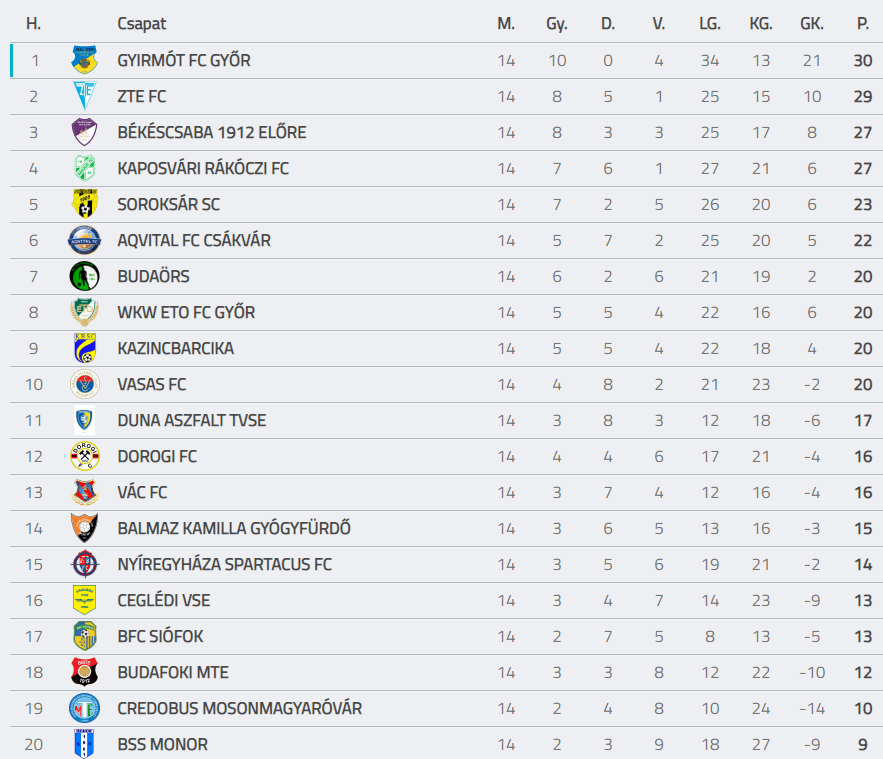Select the Nyíregyháza Spartacus FC name
The image size is (883, 759).
point(224,564)
